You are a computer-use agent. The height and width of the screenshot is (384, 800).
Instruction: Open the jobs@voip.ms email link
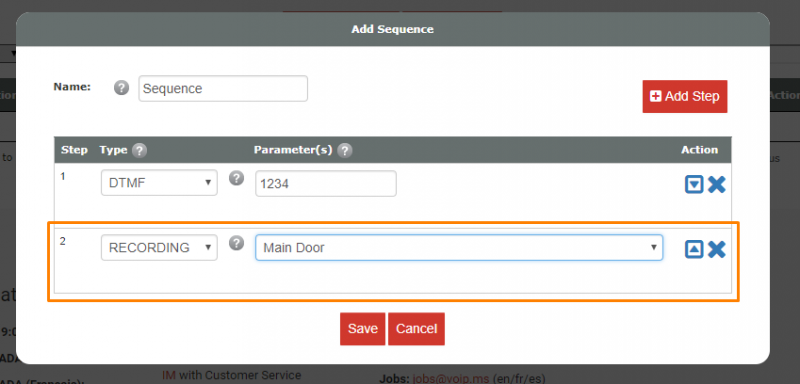pos(451,379)
